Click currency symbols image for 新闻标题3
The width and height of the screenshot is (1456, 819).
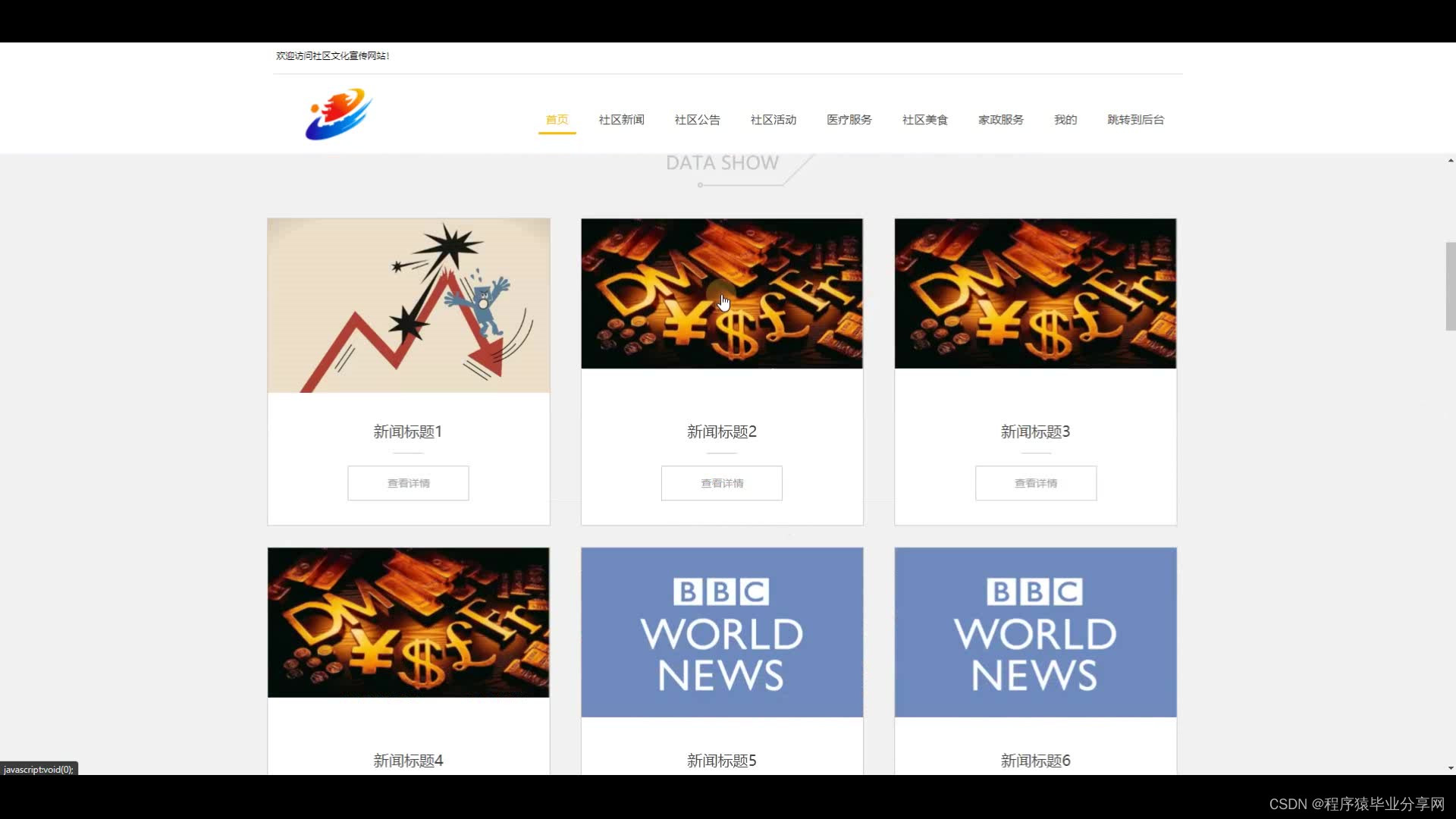[1035, 293]
